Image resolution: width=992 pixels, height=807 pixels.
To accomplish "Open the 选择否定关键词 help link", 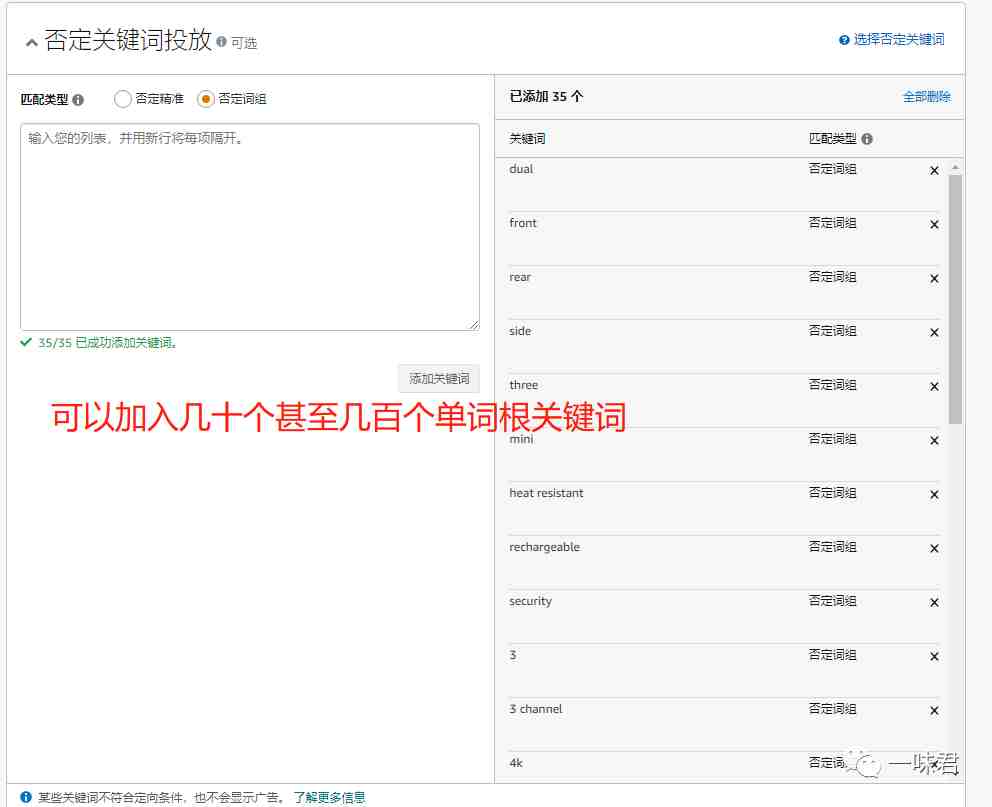I will (x=891, y=39).
